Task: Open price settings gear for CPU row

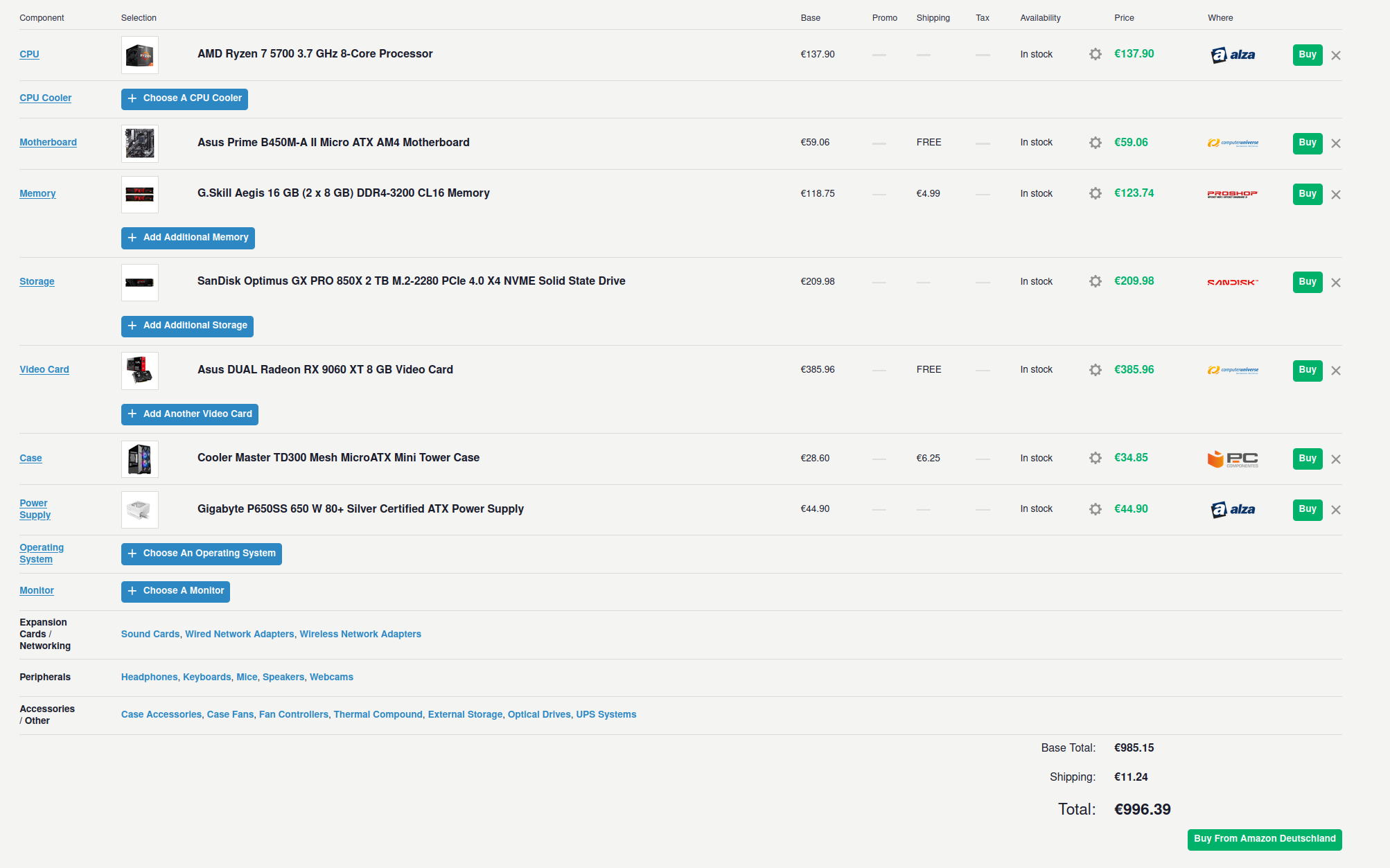Action: 1095,54
